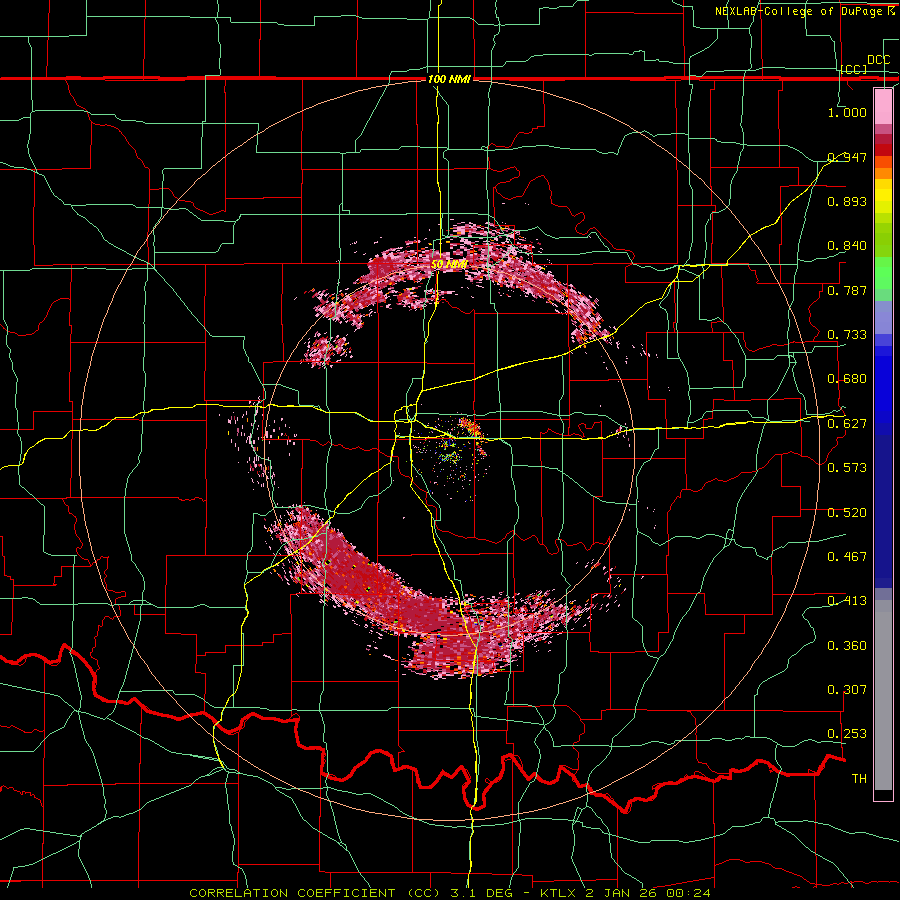Click the 0.680 scale value

(847, 379)
